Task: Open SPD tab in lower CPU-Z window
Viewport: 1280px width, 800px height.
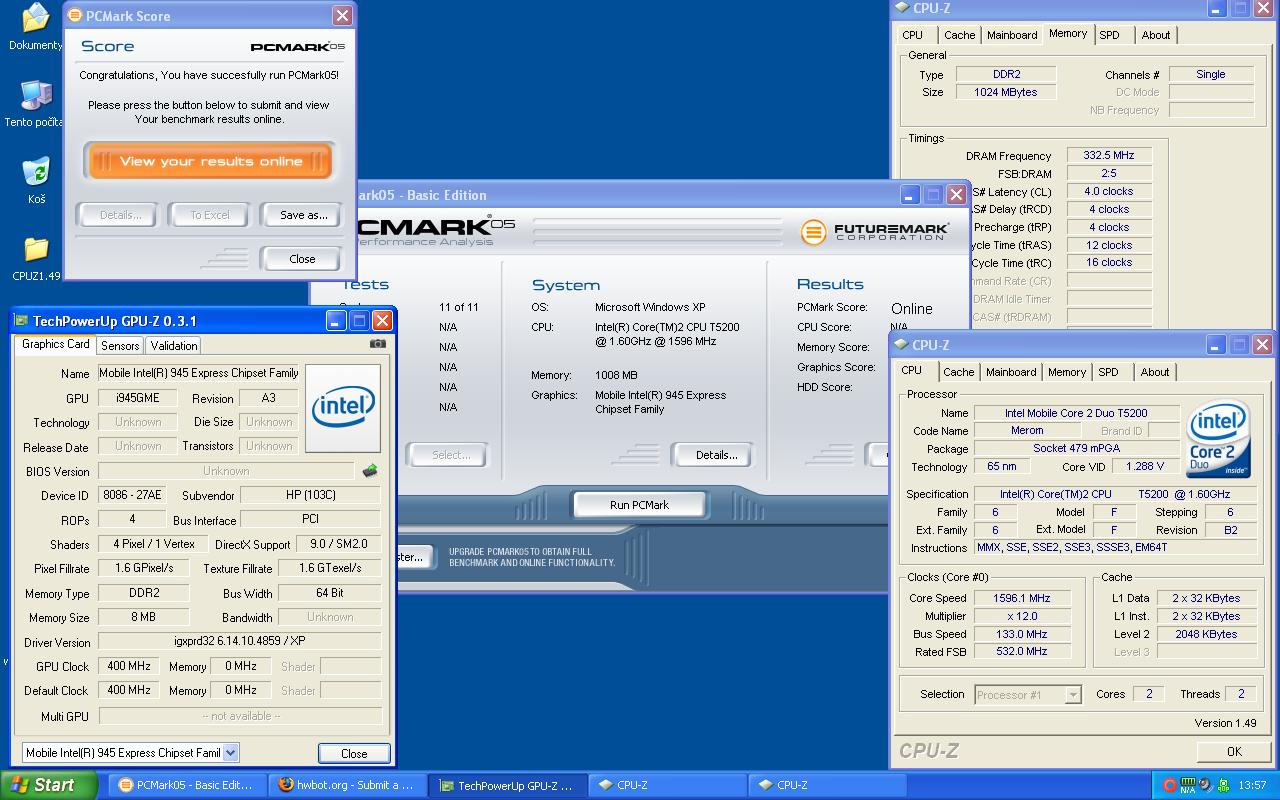Action: click(x=1108, y=372)
